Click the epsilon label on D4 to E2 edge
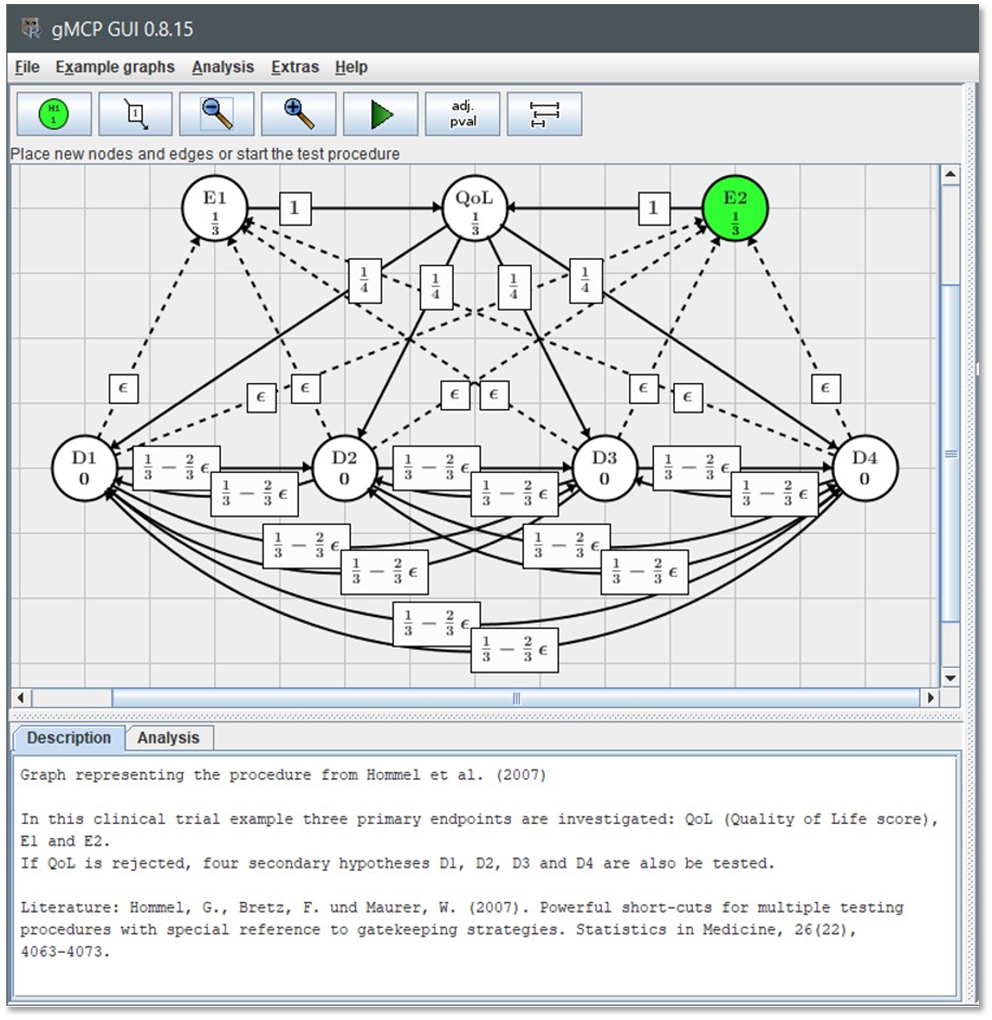Viewport: 992px width, 1020px height. tap(826, 389)
